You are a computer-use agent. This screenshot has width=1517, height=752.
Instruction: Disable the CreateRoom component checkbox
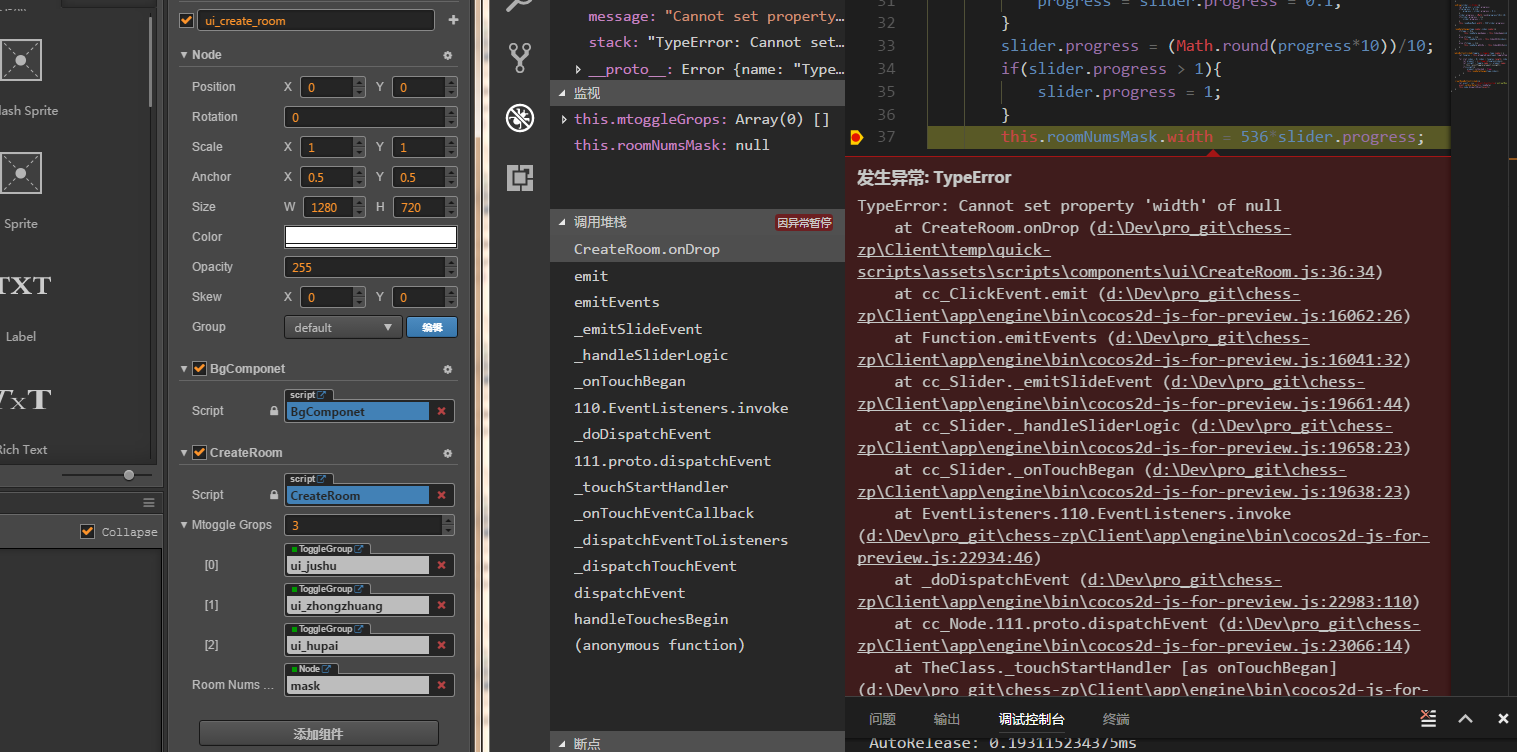tap(199, 453)
